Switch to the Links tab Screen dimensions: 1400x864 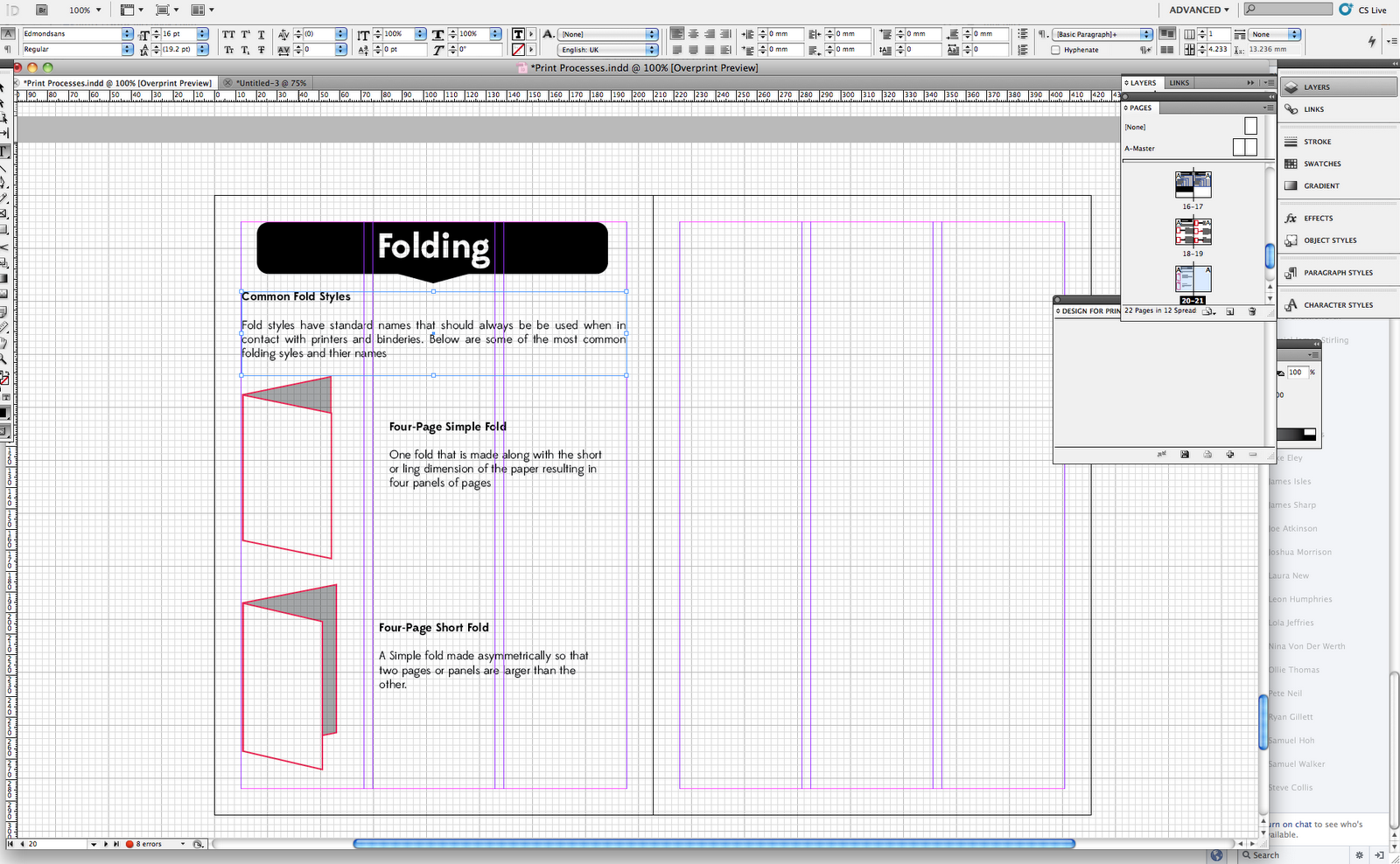coord(1179,82)
